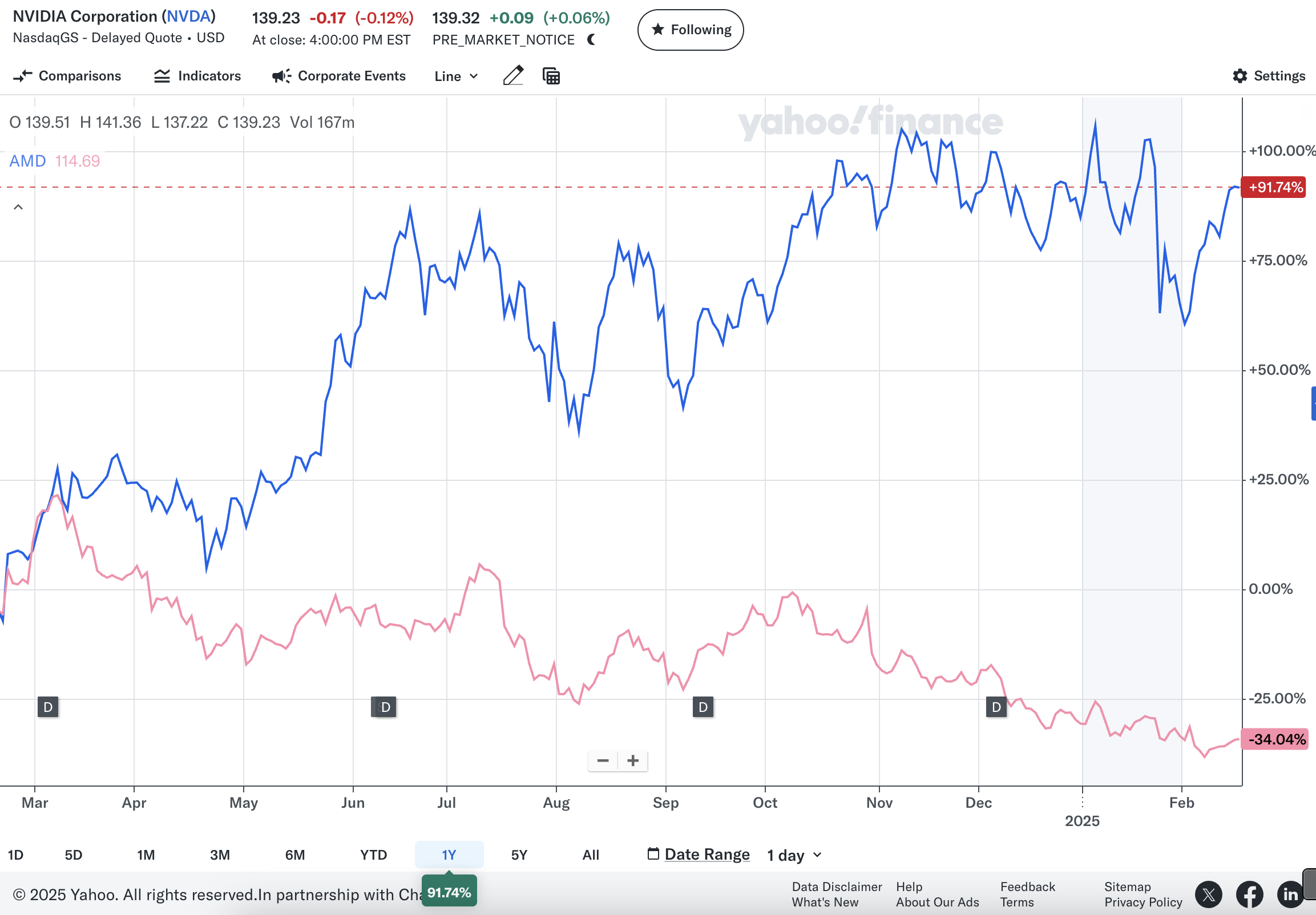This screenshot has height=915, width=1316.
Task: Select the YTD time range tab
Action: 373,855
